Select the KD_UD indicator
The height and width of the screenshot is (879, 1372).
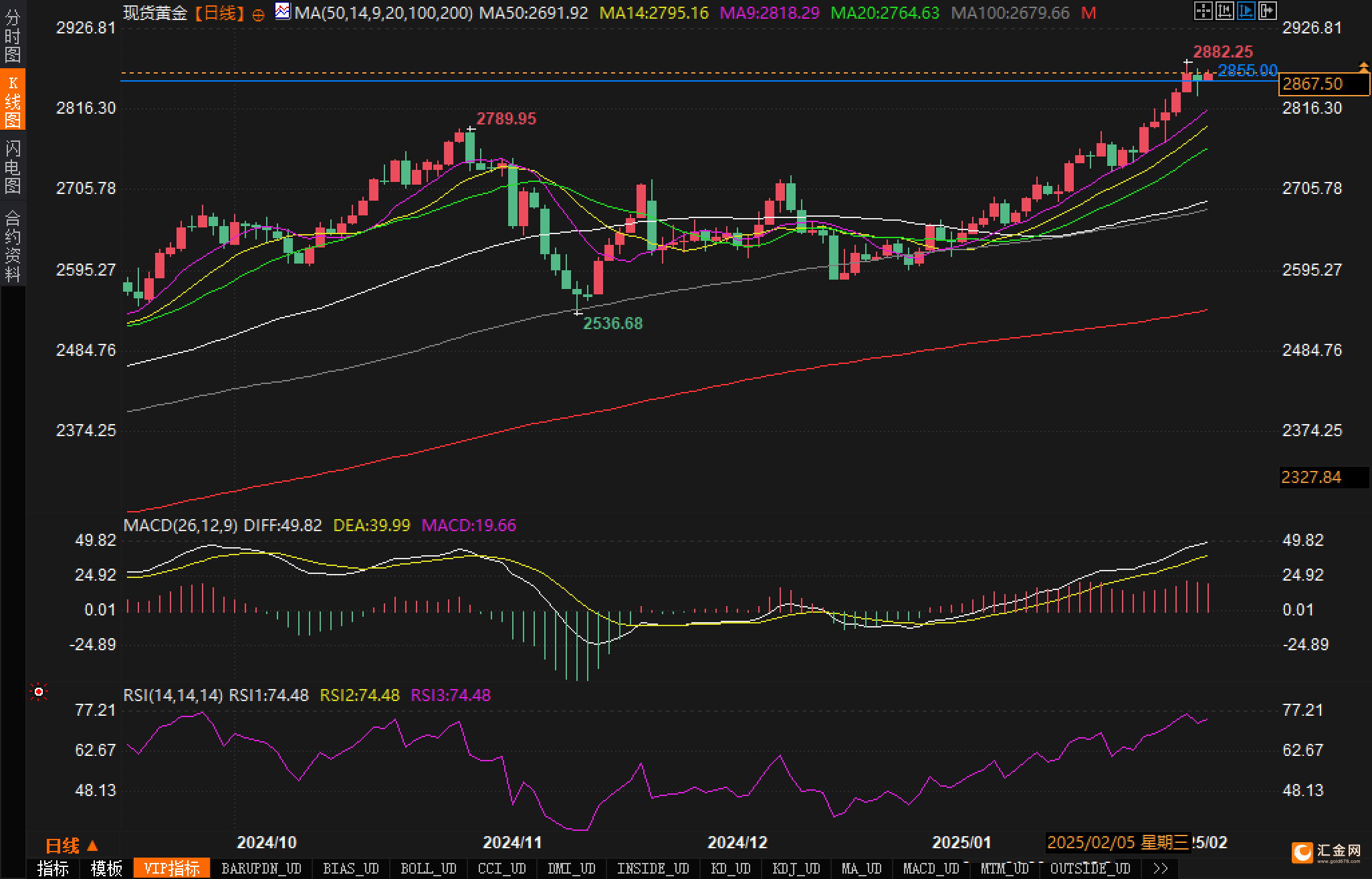731,868
